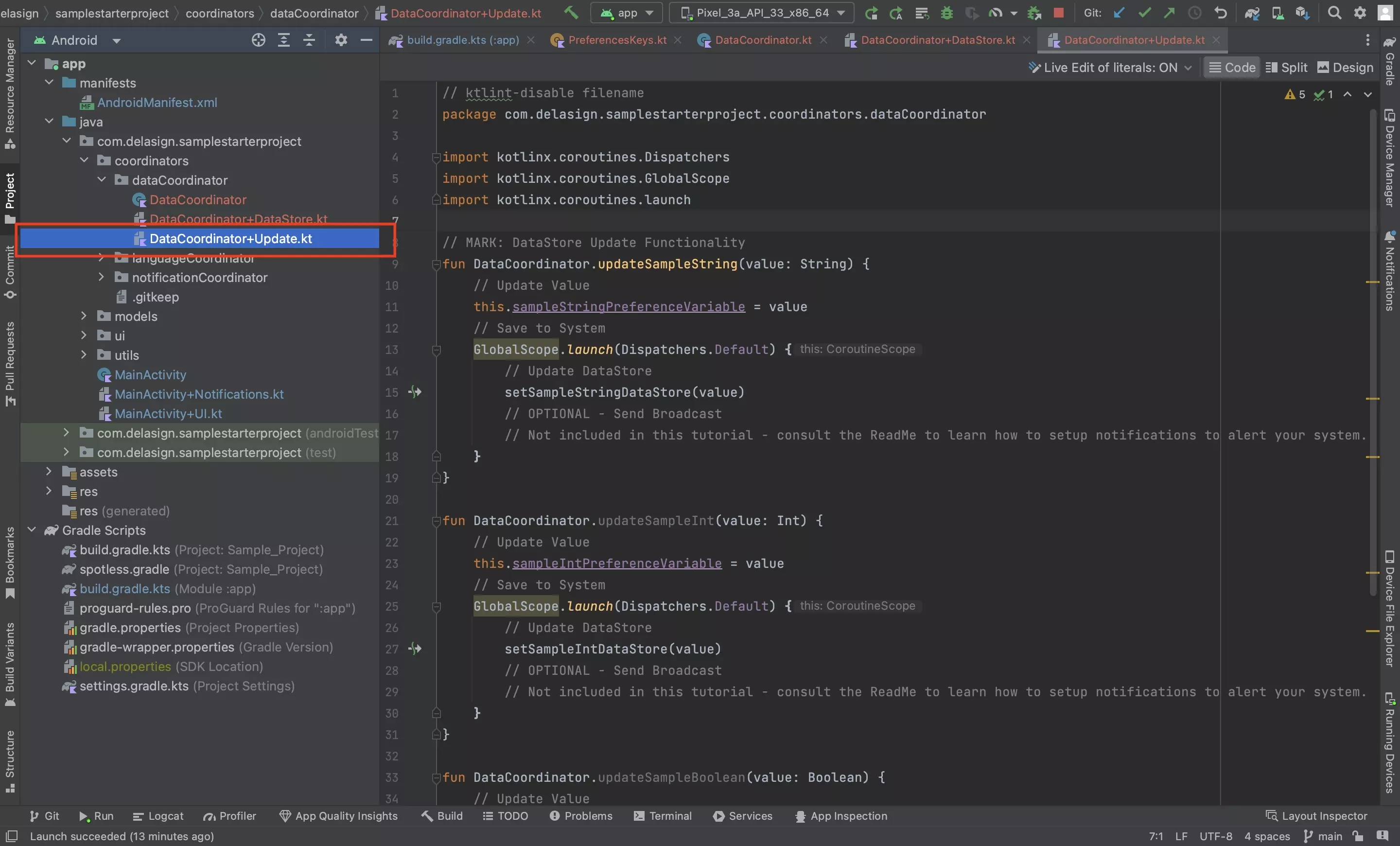Click Expand All icon in Project panel

(283, 40)
